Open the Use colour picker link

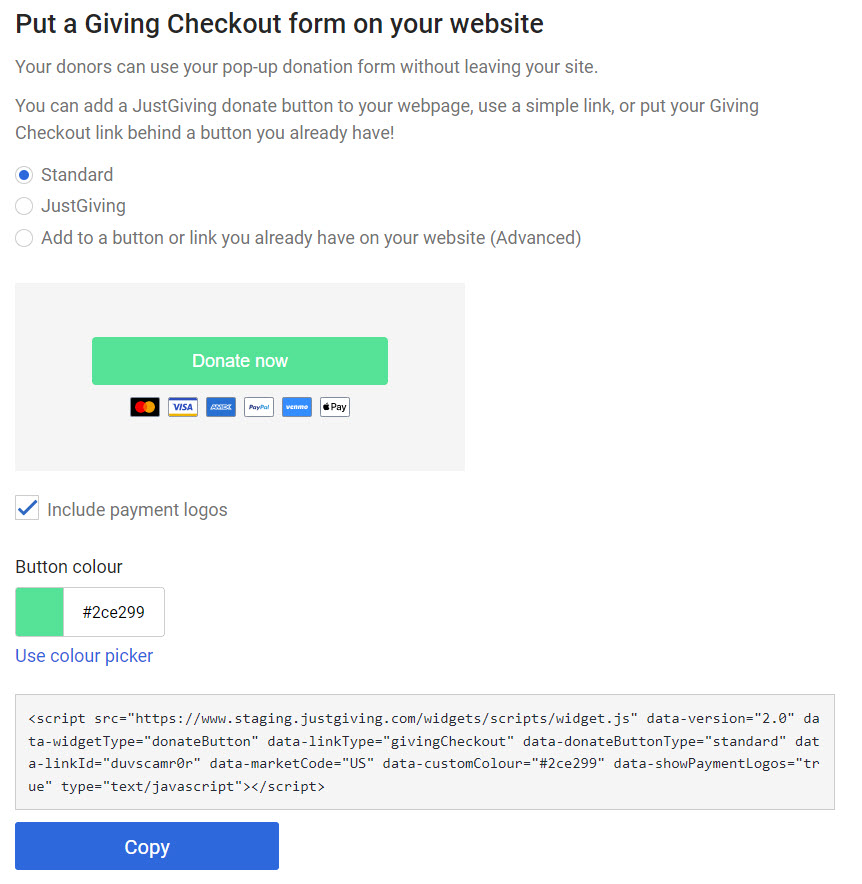point(84,656)
